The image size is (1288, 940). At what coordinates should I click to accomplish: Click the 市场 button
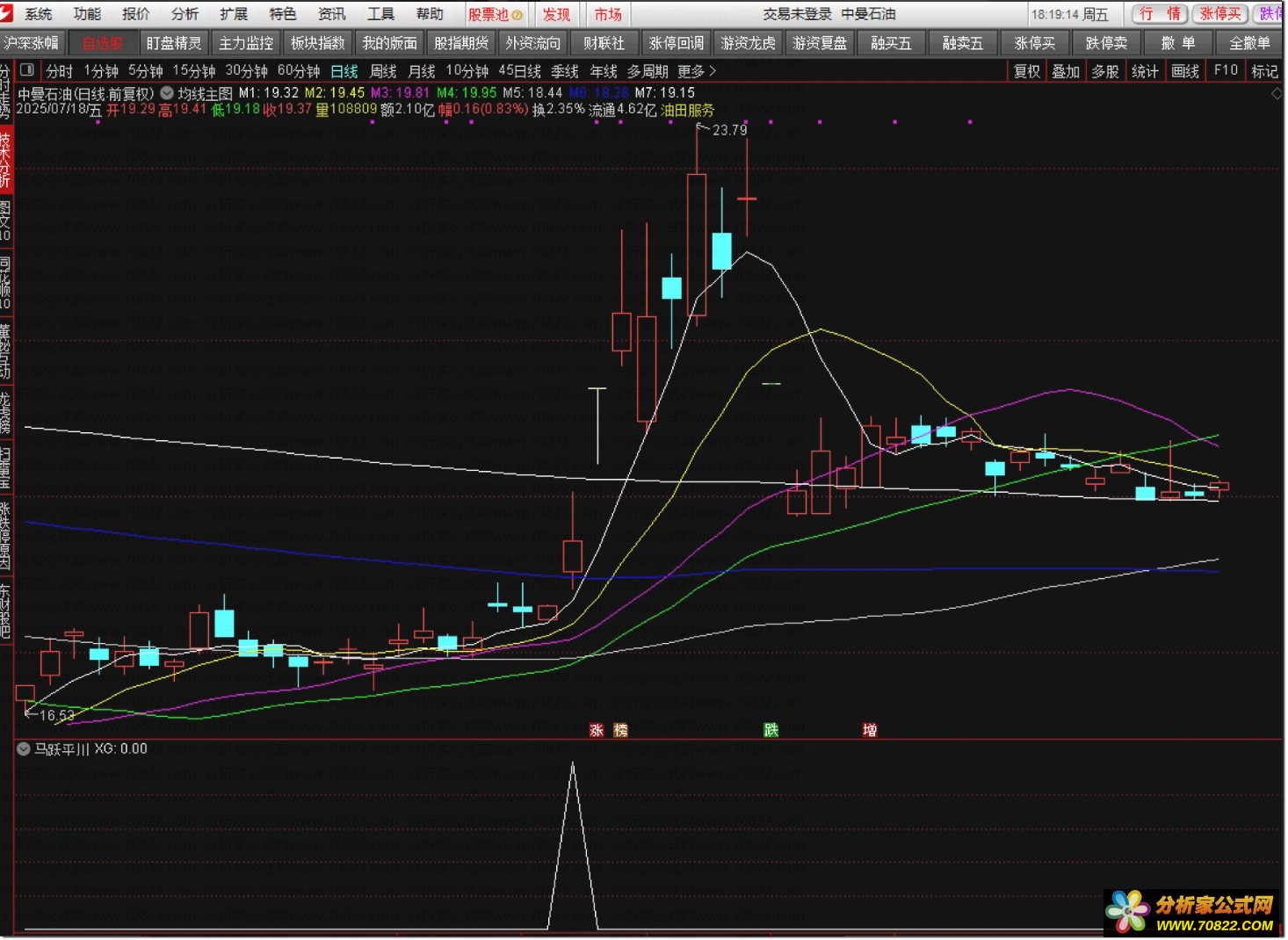(x=608, y=14)
